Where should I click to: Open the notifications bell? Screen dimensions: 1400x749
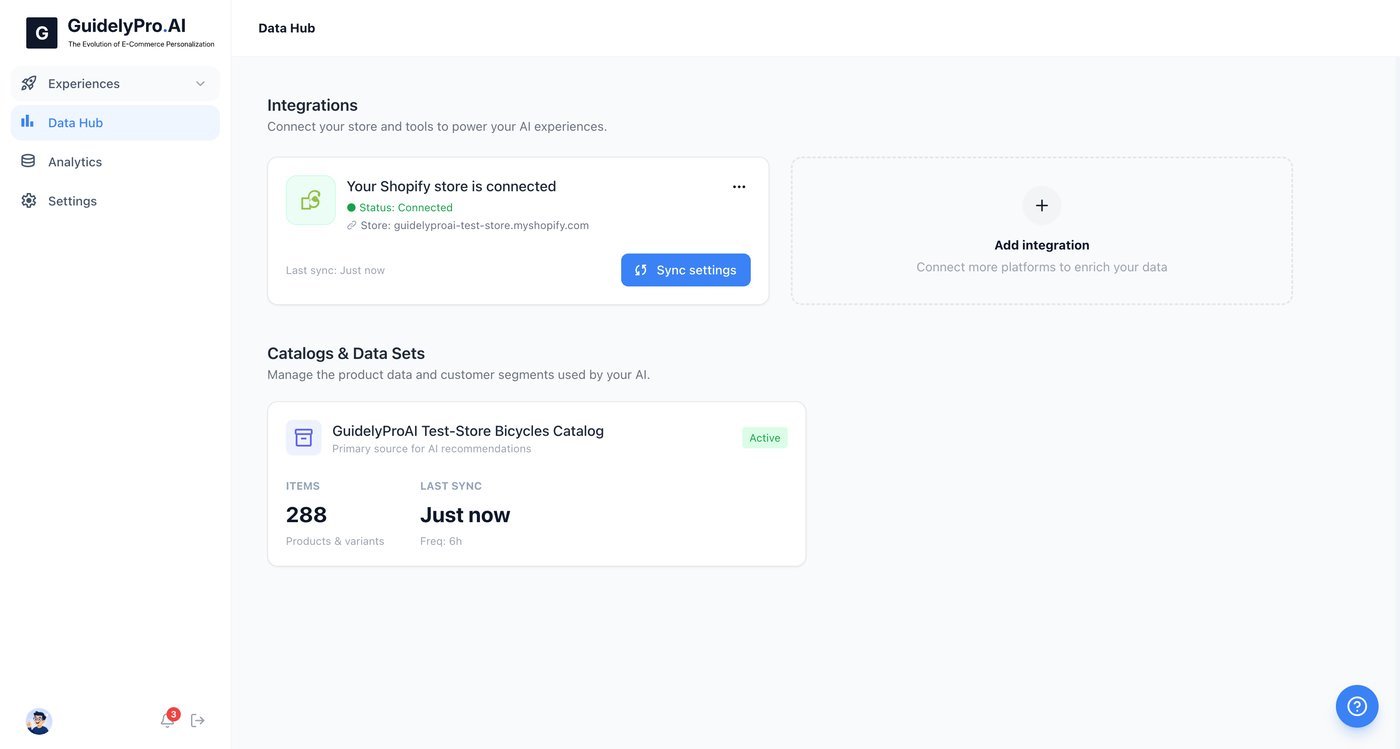[168, 720]
